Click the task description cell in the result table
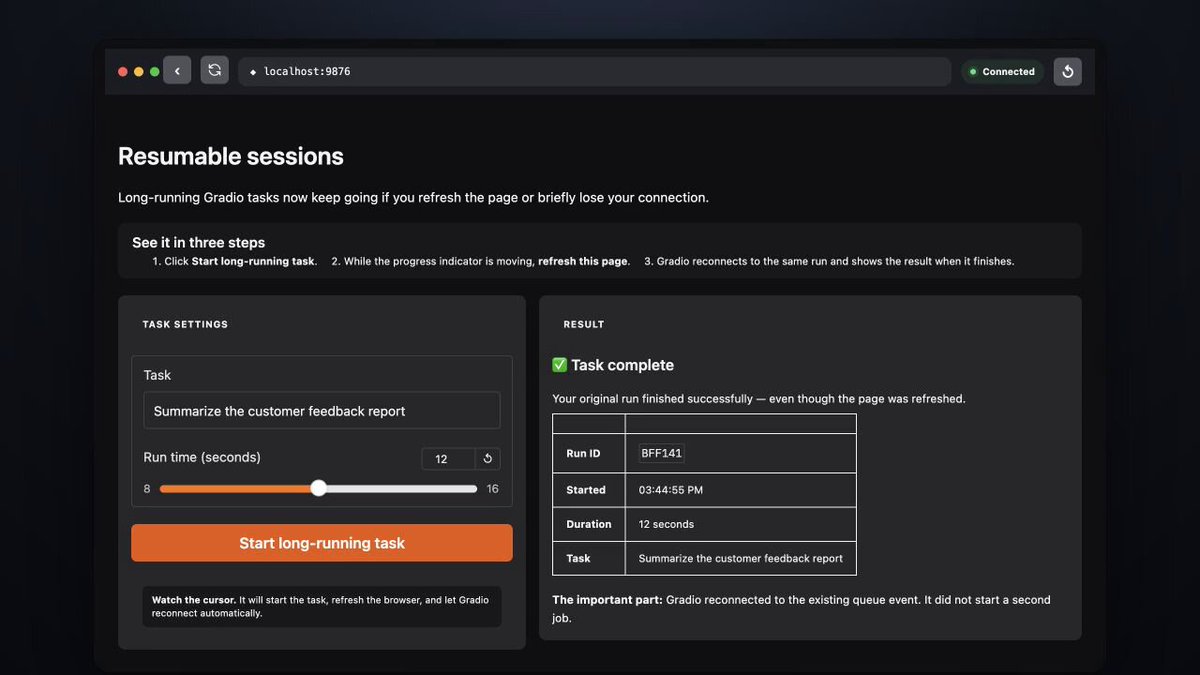Viewport: 1200px width, 675px height. pyautogui.click(x=741, y=558)
